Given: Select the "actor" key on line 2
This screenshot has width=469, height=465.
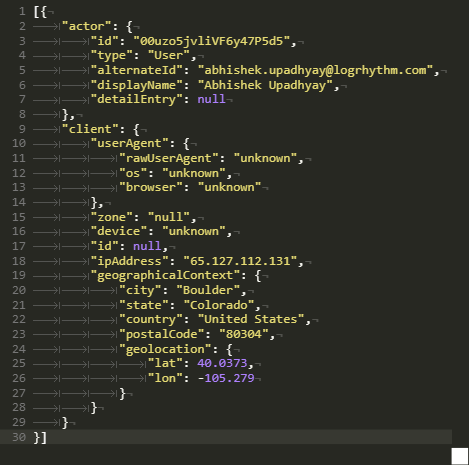Looking at the screenshot, I should click(86, 26).
